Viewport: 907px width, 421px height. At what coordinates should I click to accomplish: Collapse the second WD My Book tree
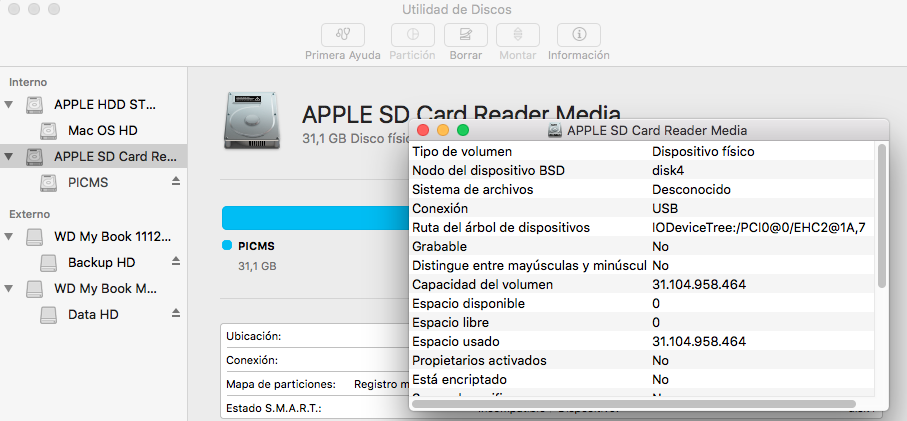10,289
